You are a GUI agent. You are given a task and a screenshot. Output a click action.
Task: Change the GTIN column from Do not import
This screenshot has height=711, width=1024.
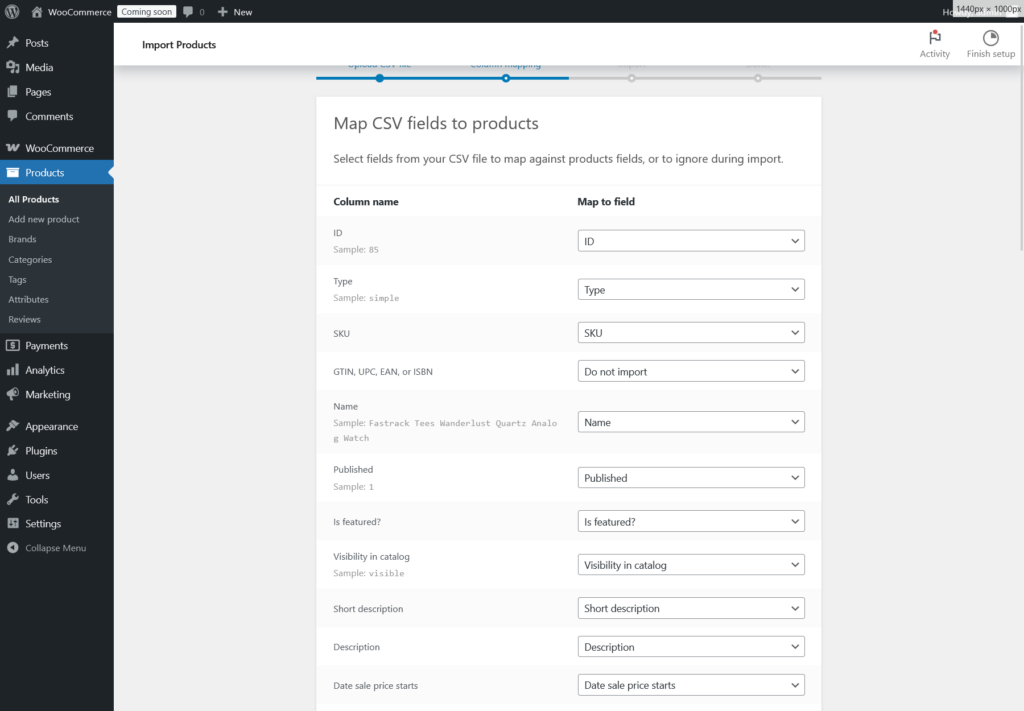(690, 370)
